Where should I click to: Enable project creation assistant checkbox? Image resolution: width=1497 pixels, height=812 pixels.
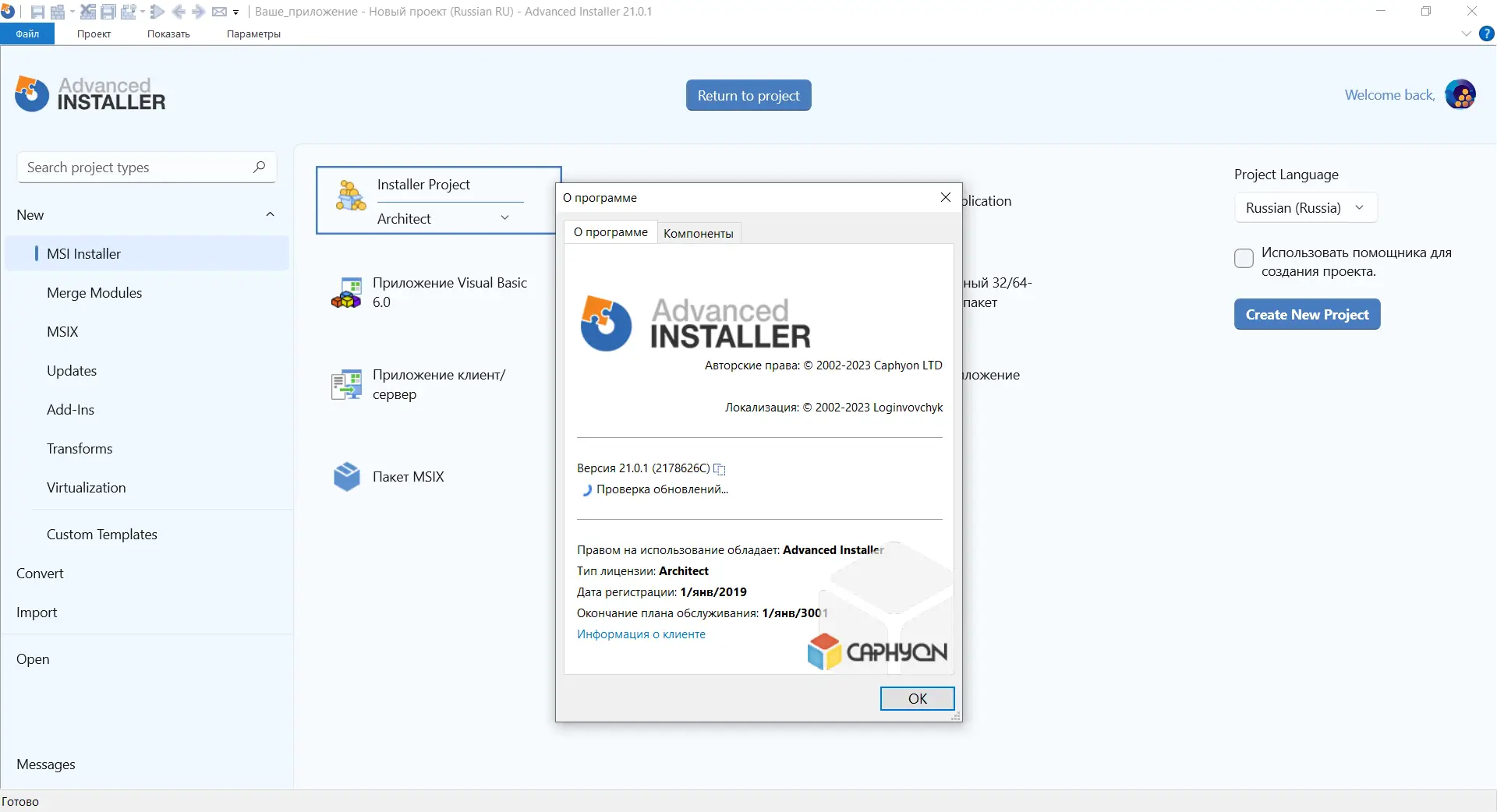[x=1243, y=258]
